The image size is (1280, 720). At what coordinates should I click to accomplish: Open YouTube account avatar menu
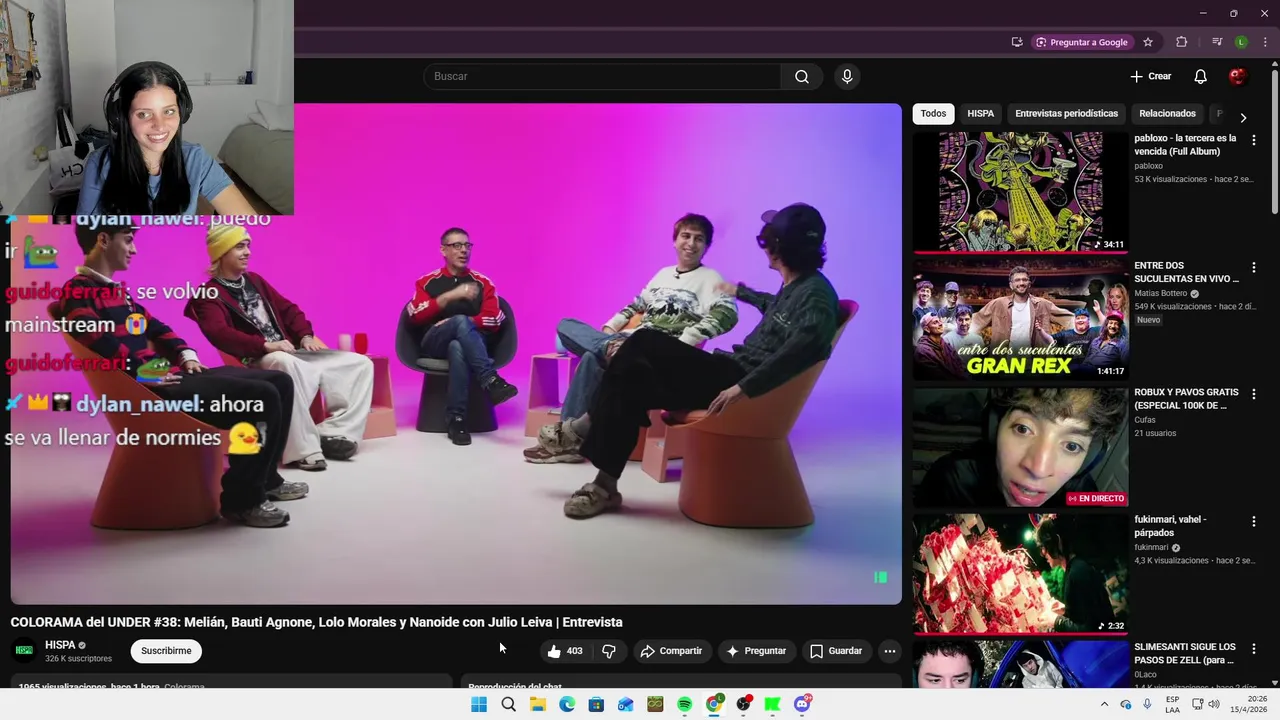pyautogui.click(x=1237, y=76)
